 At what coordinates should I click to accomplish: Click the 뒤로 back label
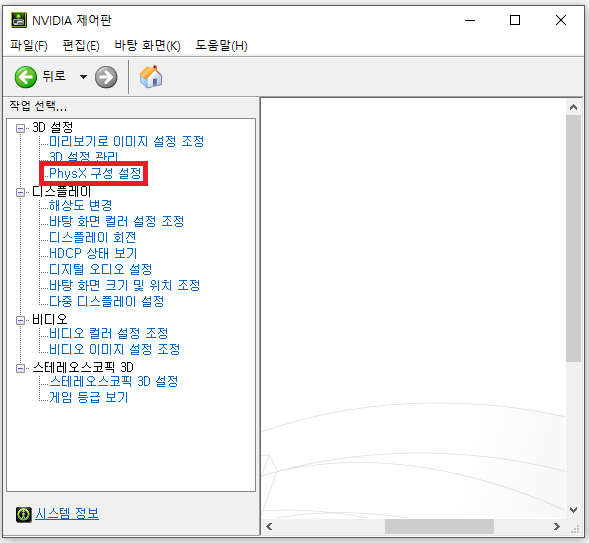coord(54,76)
